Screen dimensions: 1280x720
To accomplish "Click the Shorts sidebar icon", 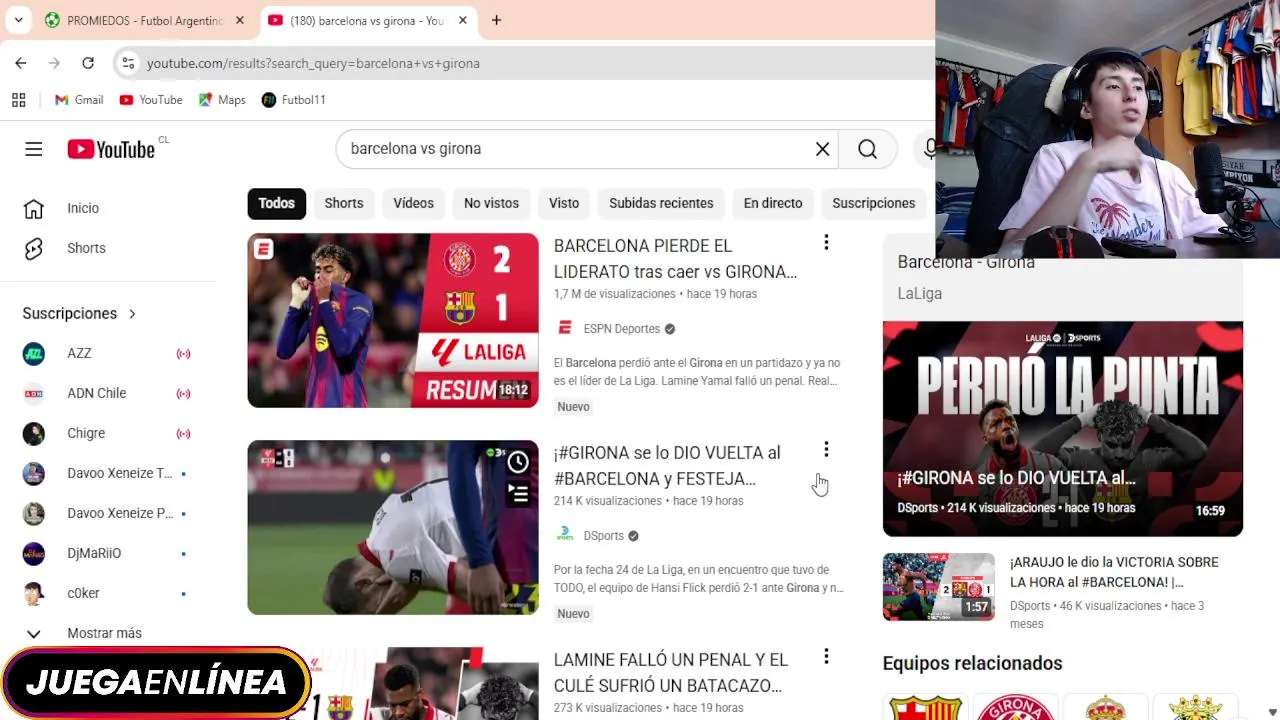I will tap(34, 248).
